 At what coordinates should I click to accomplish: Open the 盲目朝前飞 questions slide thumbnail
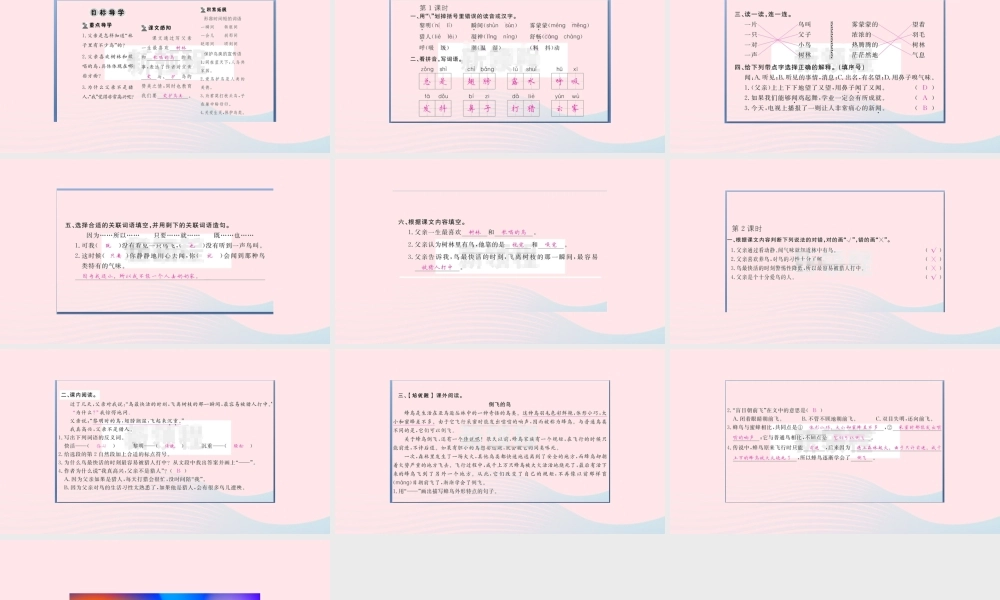click(835, 441)
